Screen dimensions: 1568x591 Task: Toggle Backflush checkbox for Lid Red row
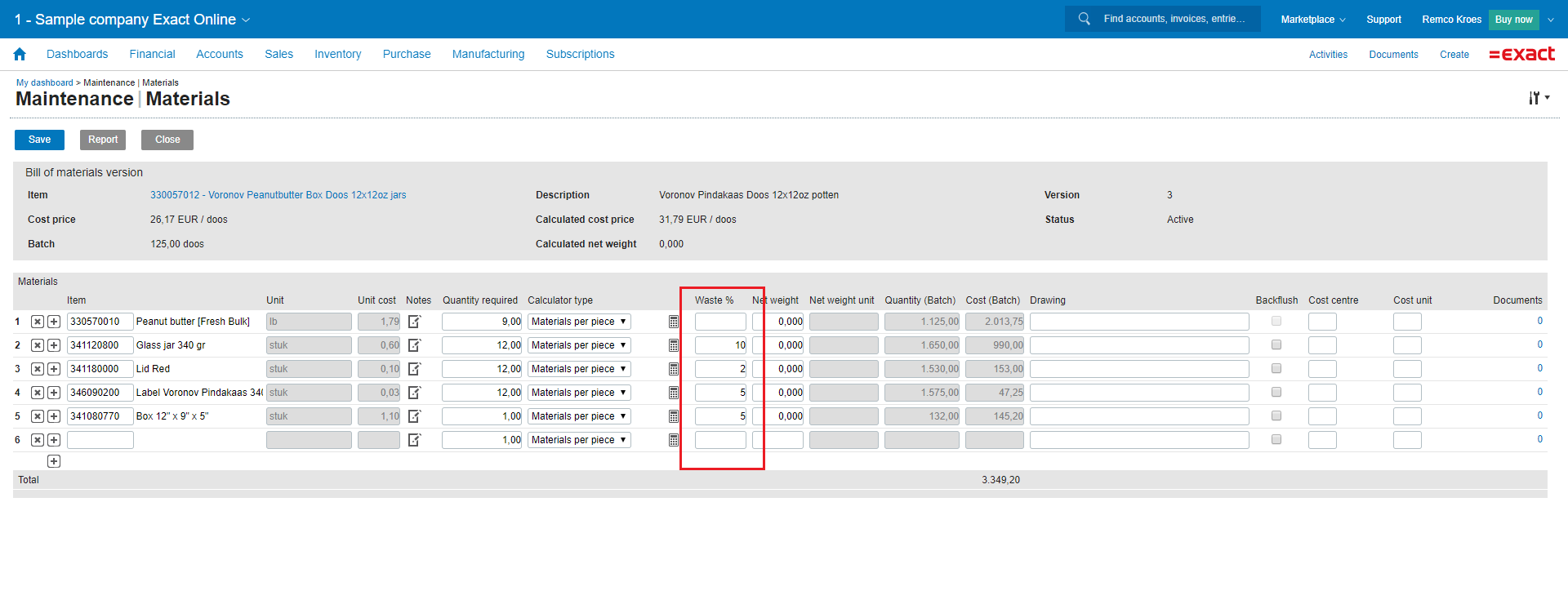[x=1276, y=369]
